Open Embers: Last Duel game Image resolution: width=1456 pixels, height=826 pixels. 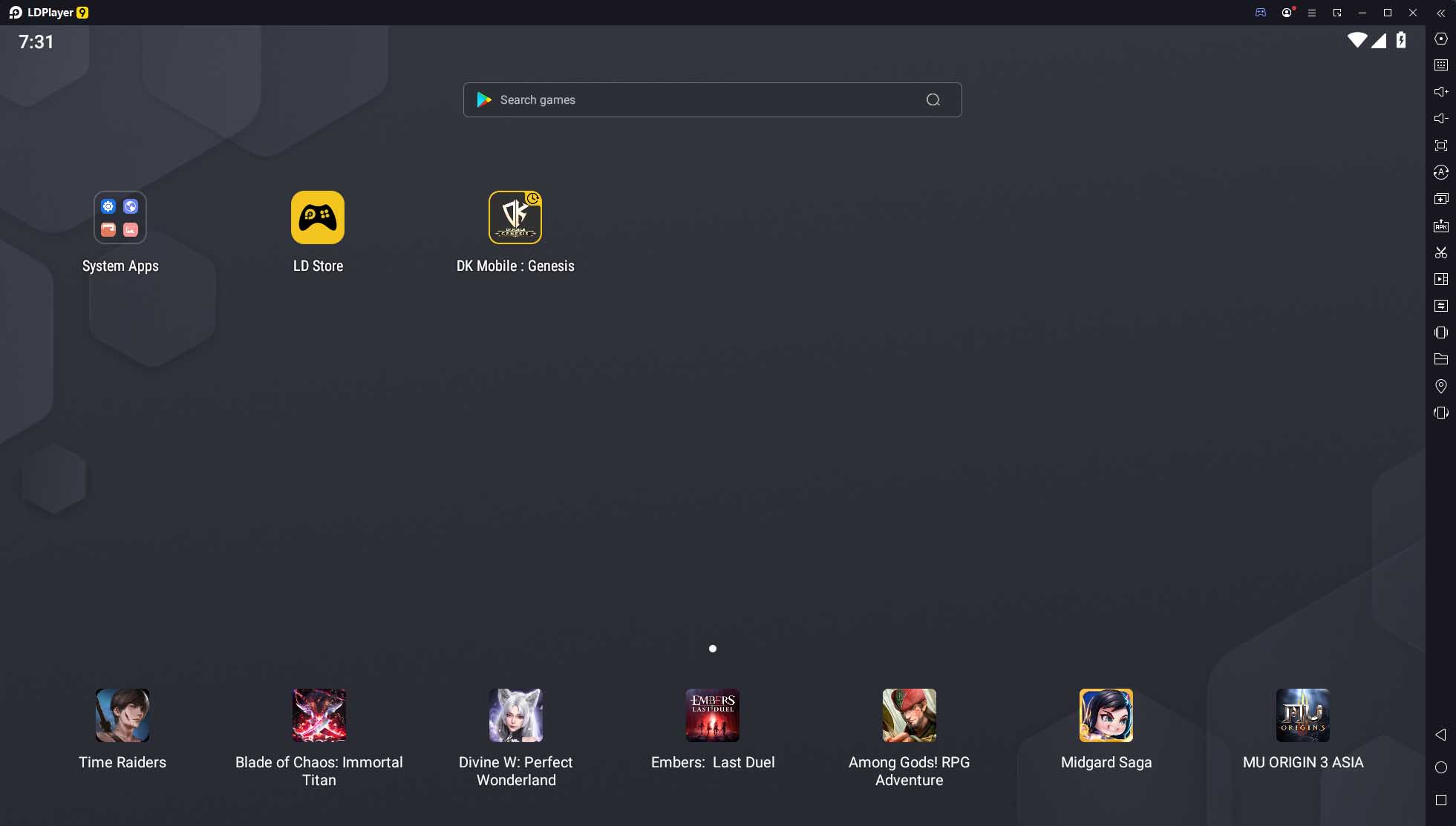coord(713,715)
